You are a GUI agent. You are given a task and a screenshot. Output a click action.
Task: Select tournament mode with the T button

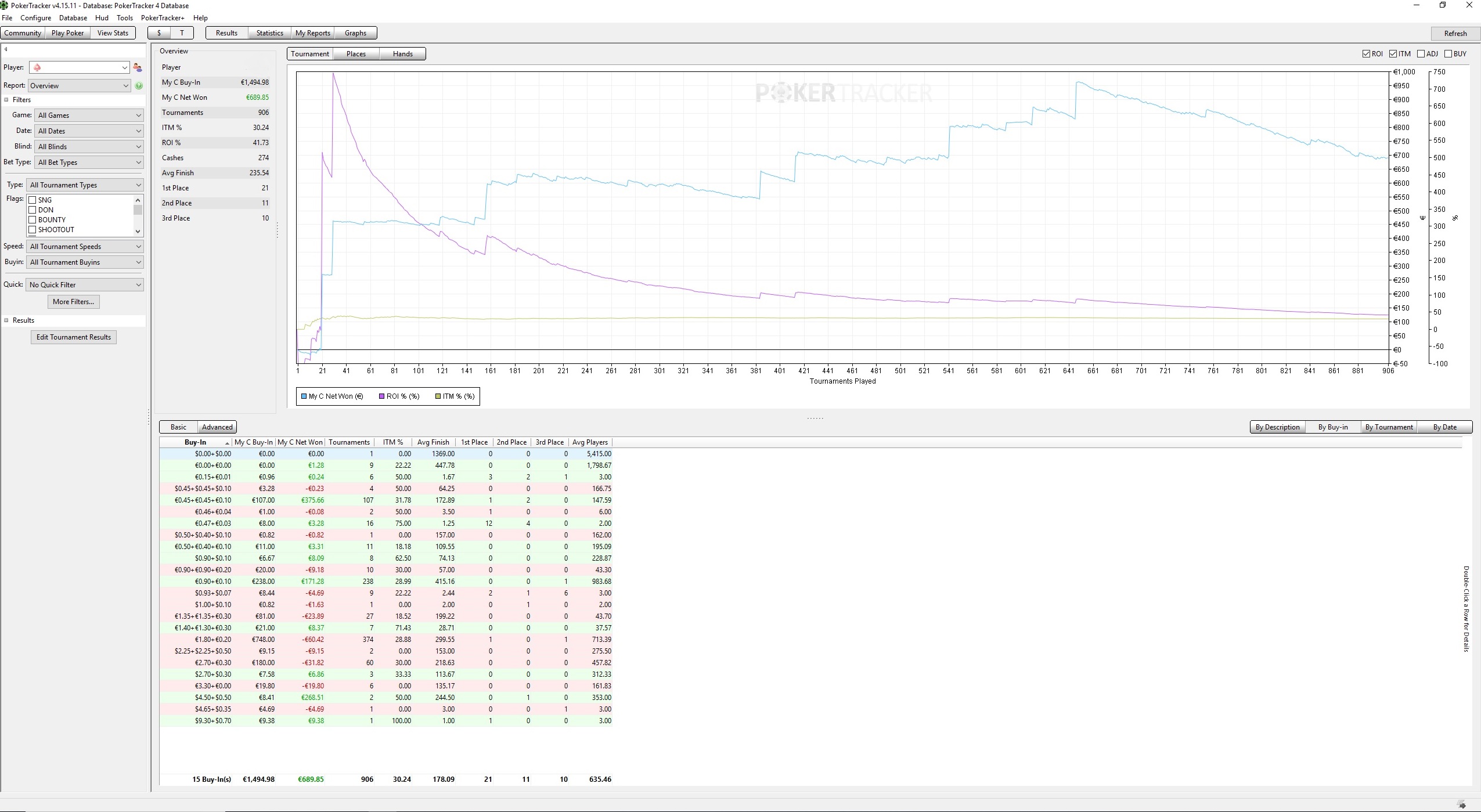pyautogui.click(x=182, y=33)
